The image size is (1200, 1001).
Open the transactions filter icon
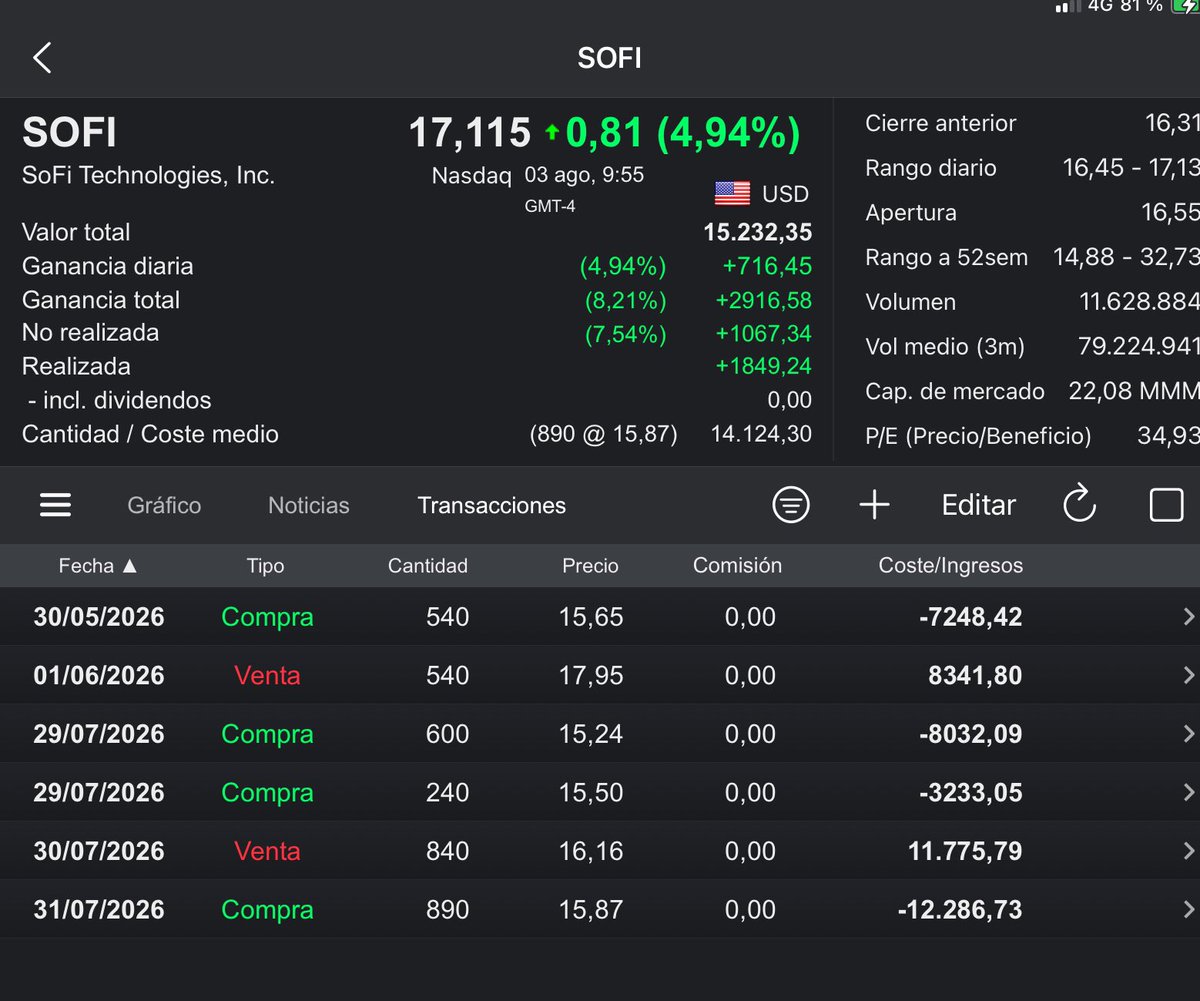click(791, 505)
